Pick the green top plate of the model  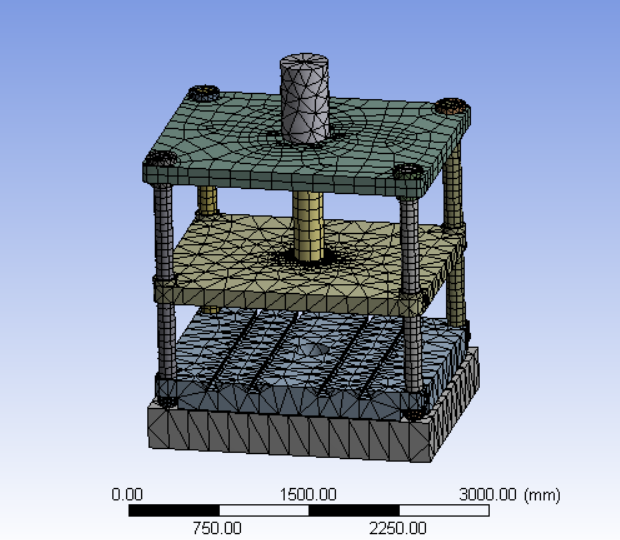[306, 144]
